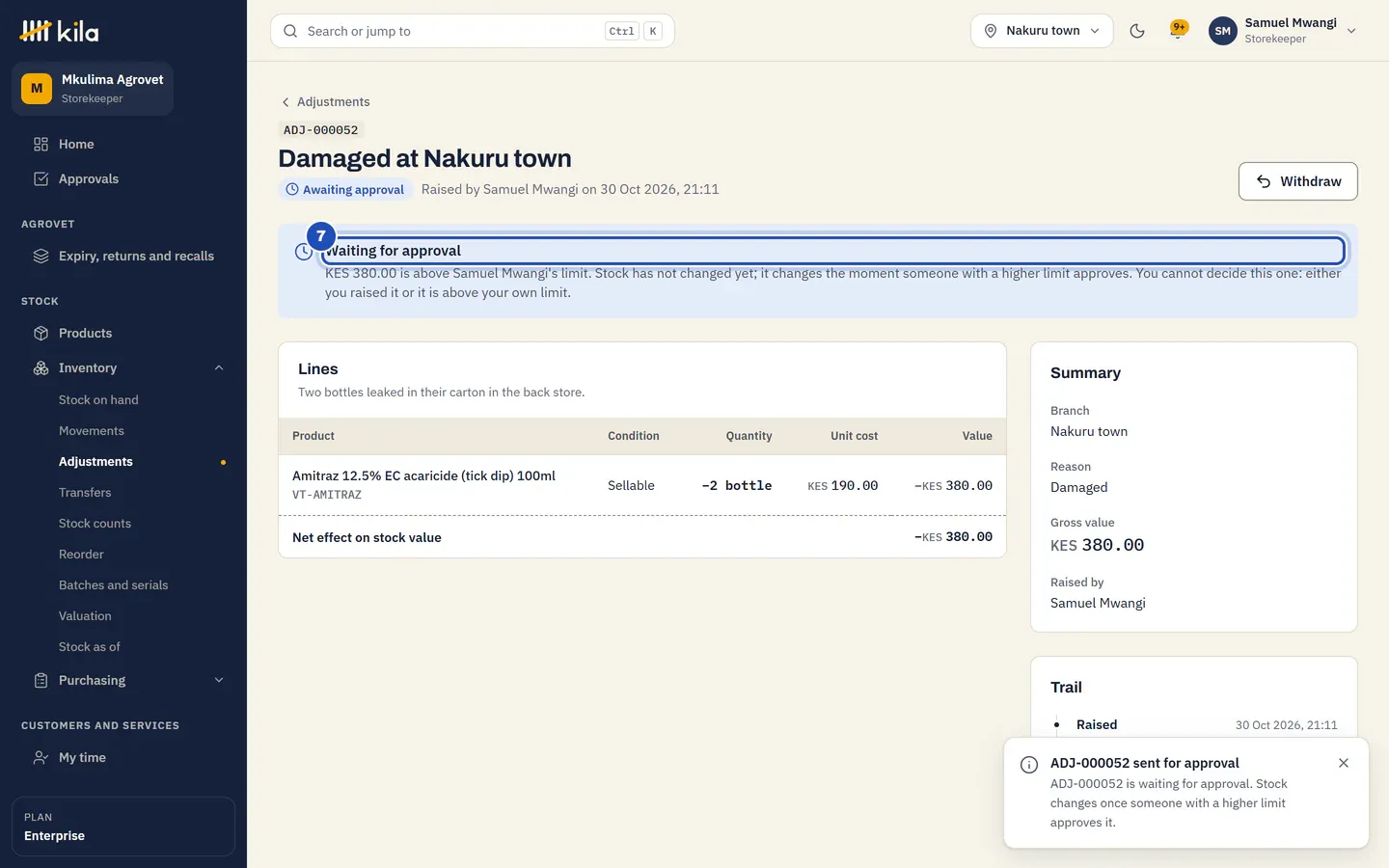The width and height of the screenshot is (1389, 868).
Task: Click the toast info icon
Action: click(1029, 765)
